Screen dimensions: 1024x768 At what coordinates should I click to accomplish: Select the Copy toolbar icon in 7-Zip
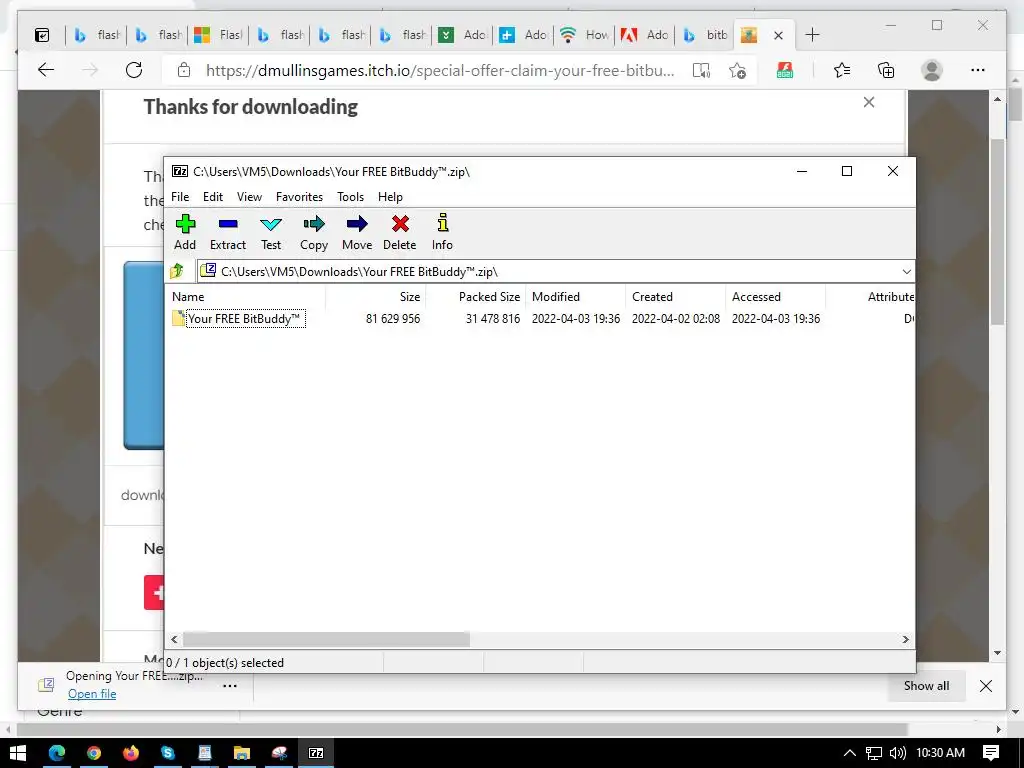pos(313,232)
